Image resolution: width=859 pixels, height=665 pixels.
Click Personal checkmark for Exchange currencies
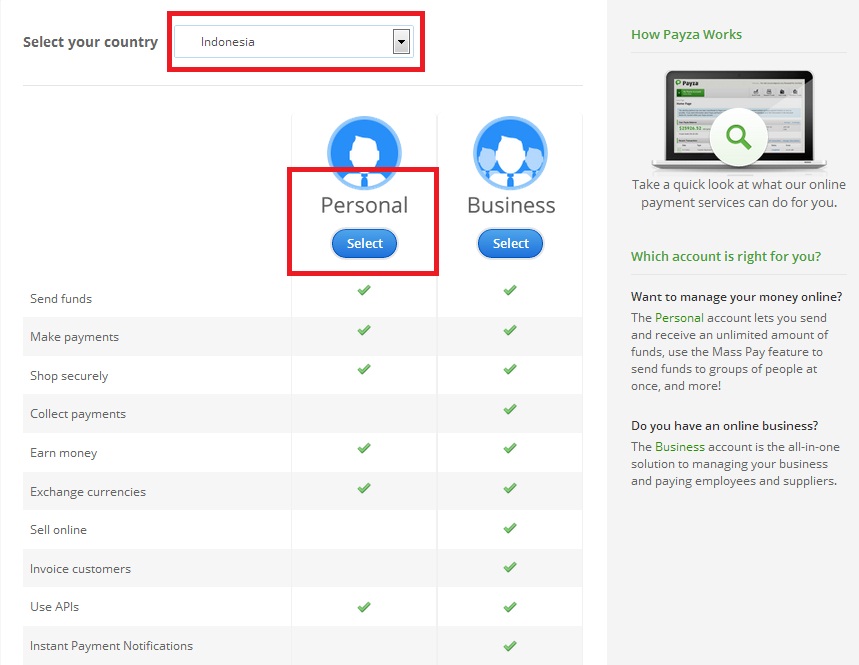(x=364, y=488)
